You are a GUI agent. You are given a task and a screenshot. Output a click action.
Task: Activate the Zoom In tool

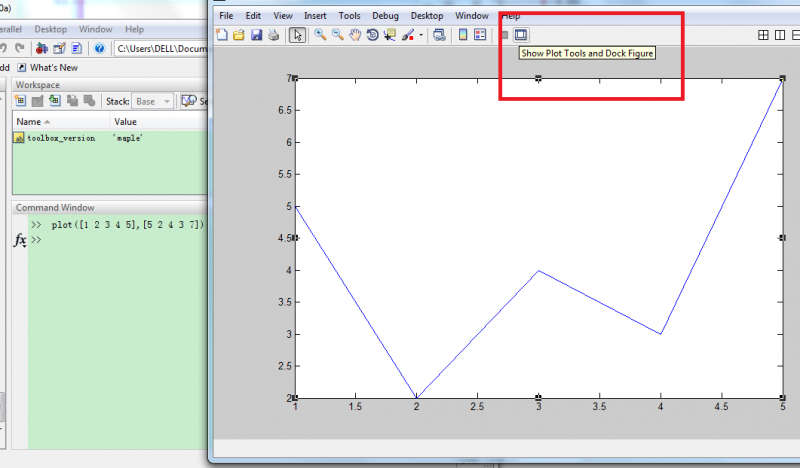pos(320,35)
